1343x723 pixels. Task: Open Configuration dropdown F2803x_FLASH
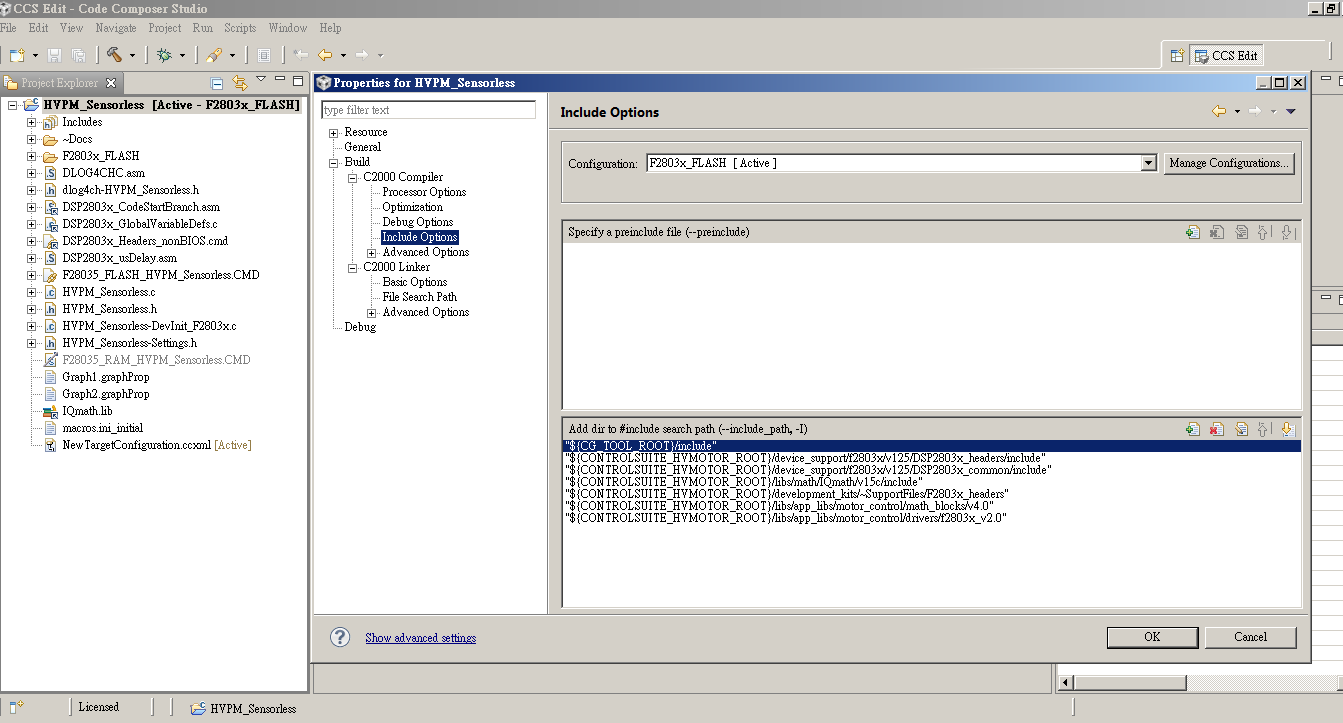[1148, 163]
